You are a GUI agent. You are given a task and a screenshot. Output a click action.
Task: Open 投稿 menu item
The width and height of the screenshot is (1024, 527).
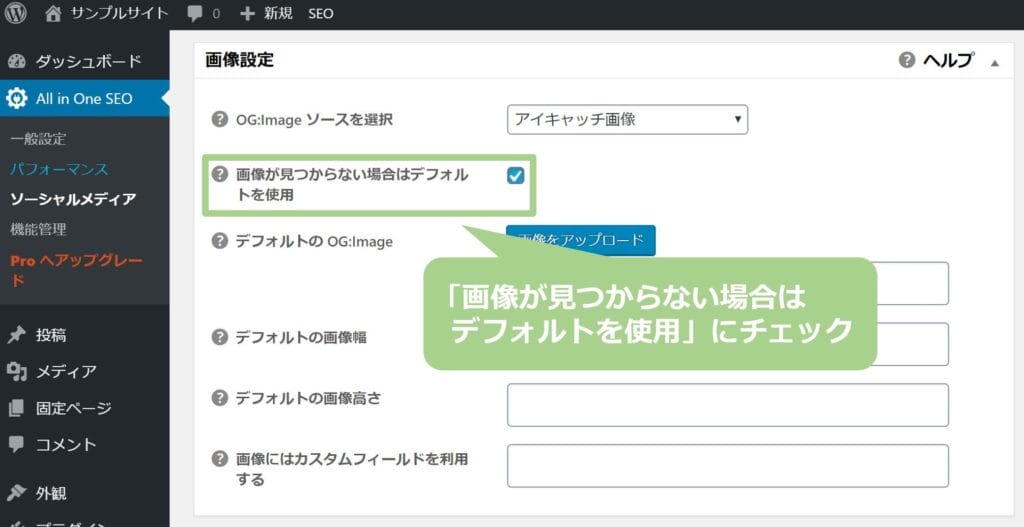[x=51, y=336]
